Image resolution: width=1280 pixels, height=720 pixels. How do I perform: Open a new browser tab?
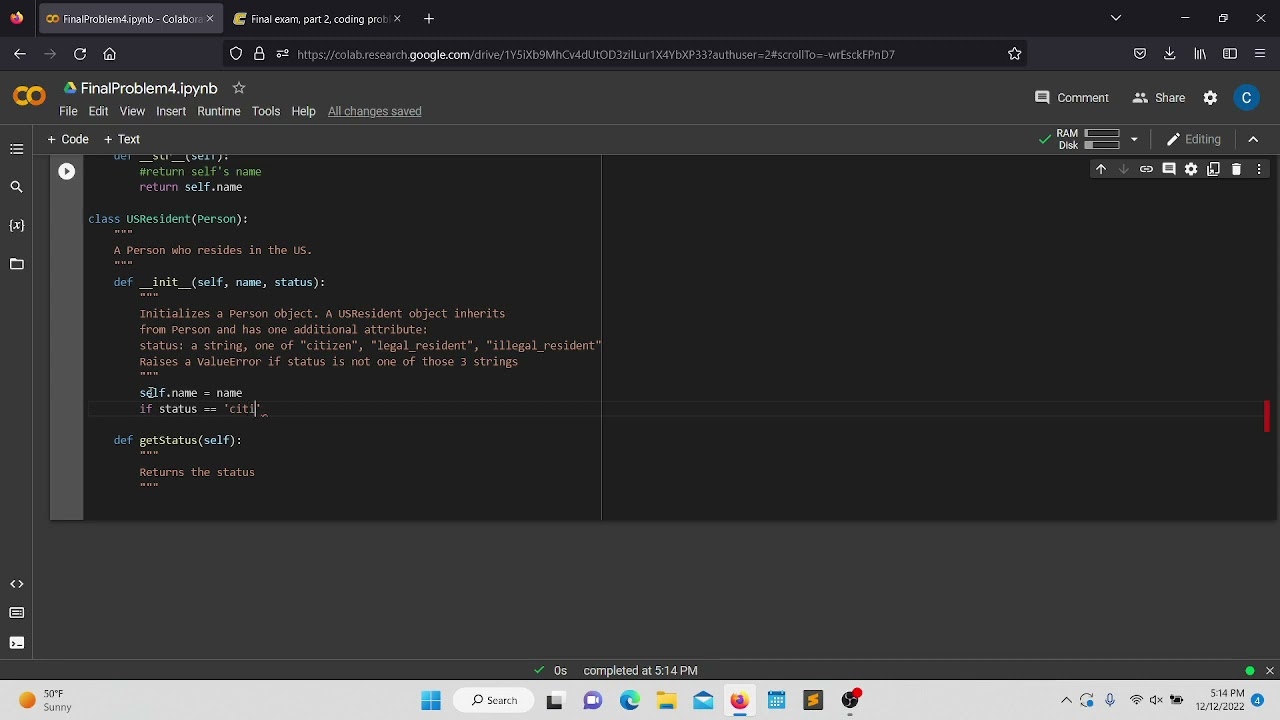point(428,19)
